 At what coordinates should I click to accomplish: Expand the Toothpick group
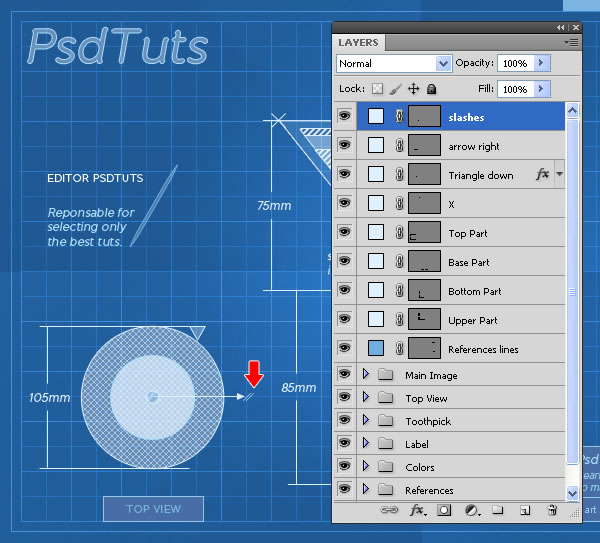point(366,420)
